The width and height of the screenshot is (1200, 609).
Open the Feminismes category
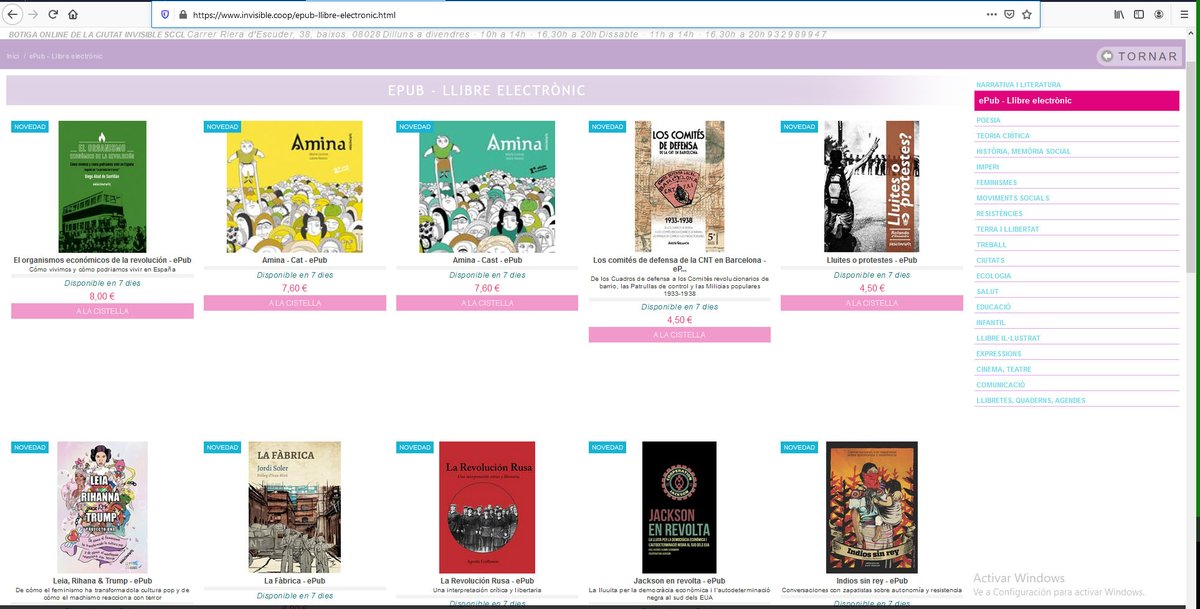[996, 182]
